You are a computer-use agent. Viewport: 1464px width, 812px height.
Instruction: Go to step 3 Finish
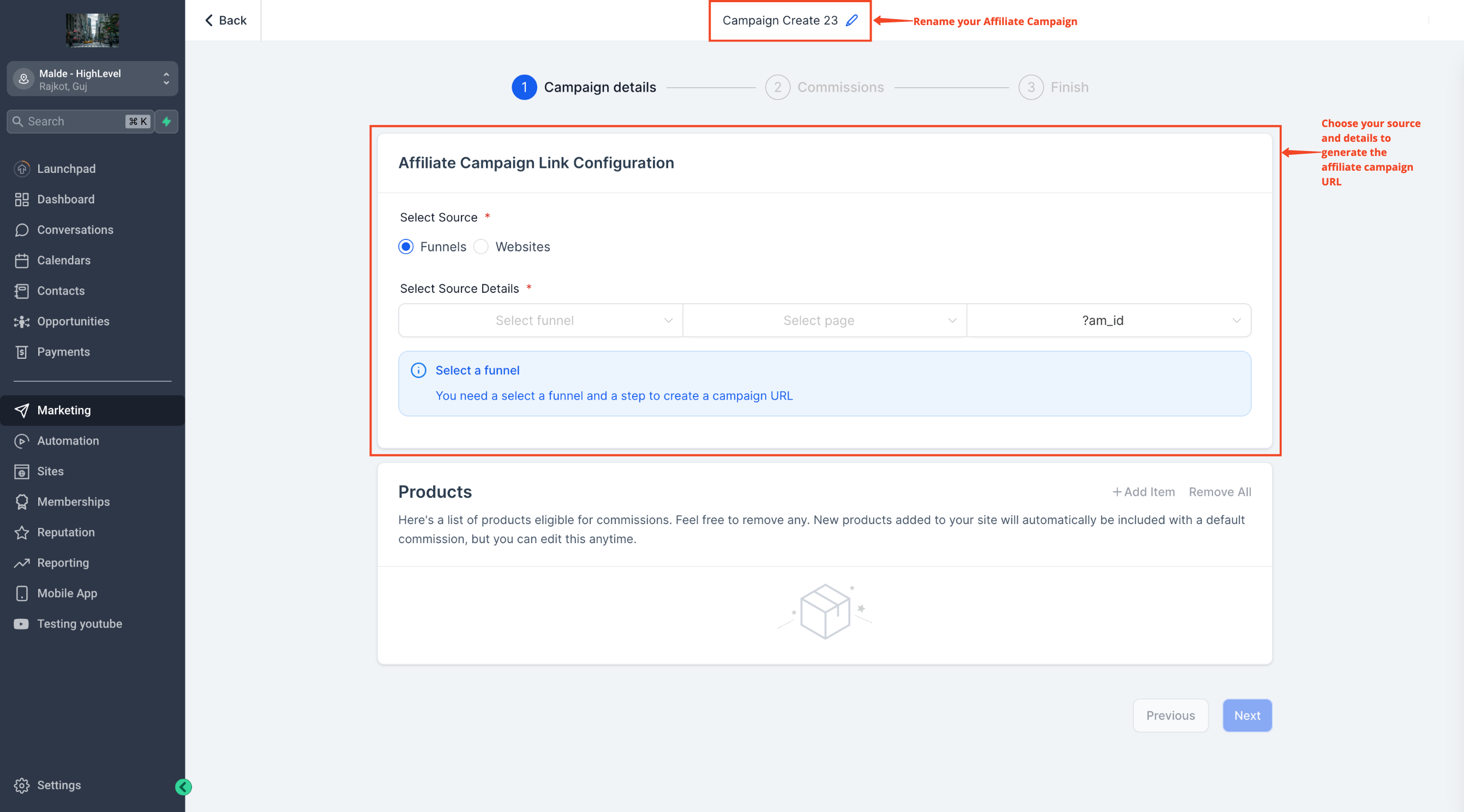click(1053, 87)
